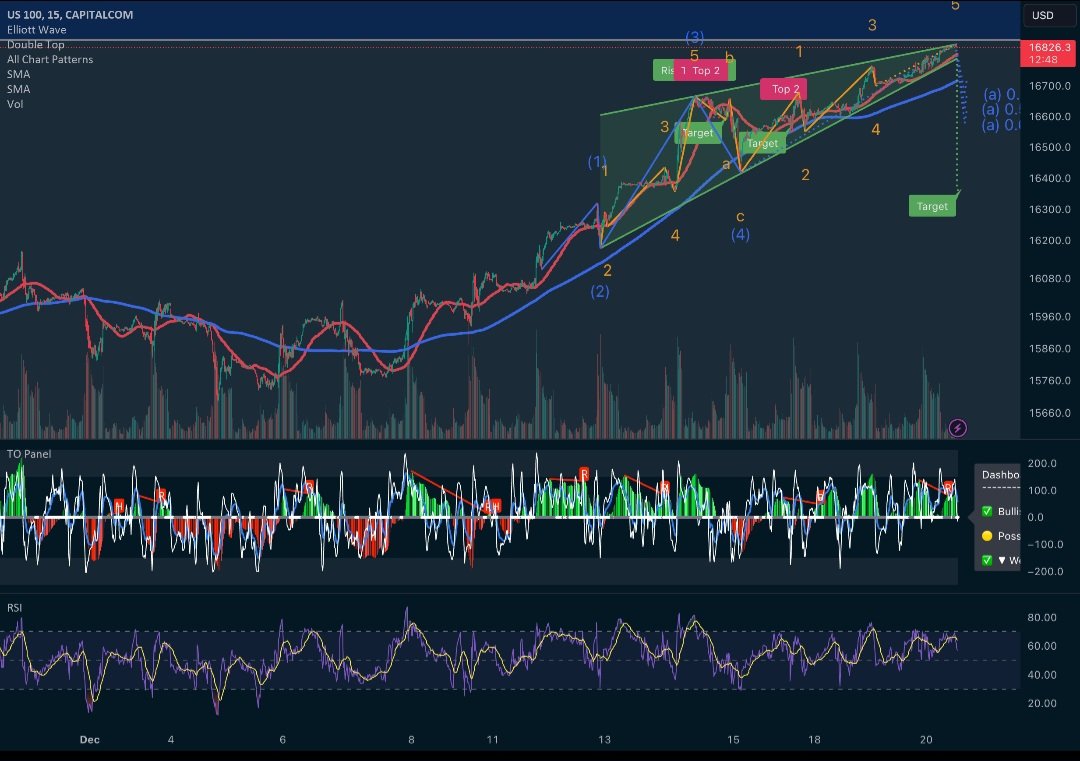Click the 80.00 value on RSI scale
This screenshot has height=761, width=1080.
1041,617
